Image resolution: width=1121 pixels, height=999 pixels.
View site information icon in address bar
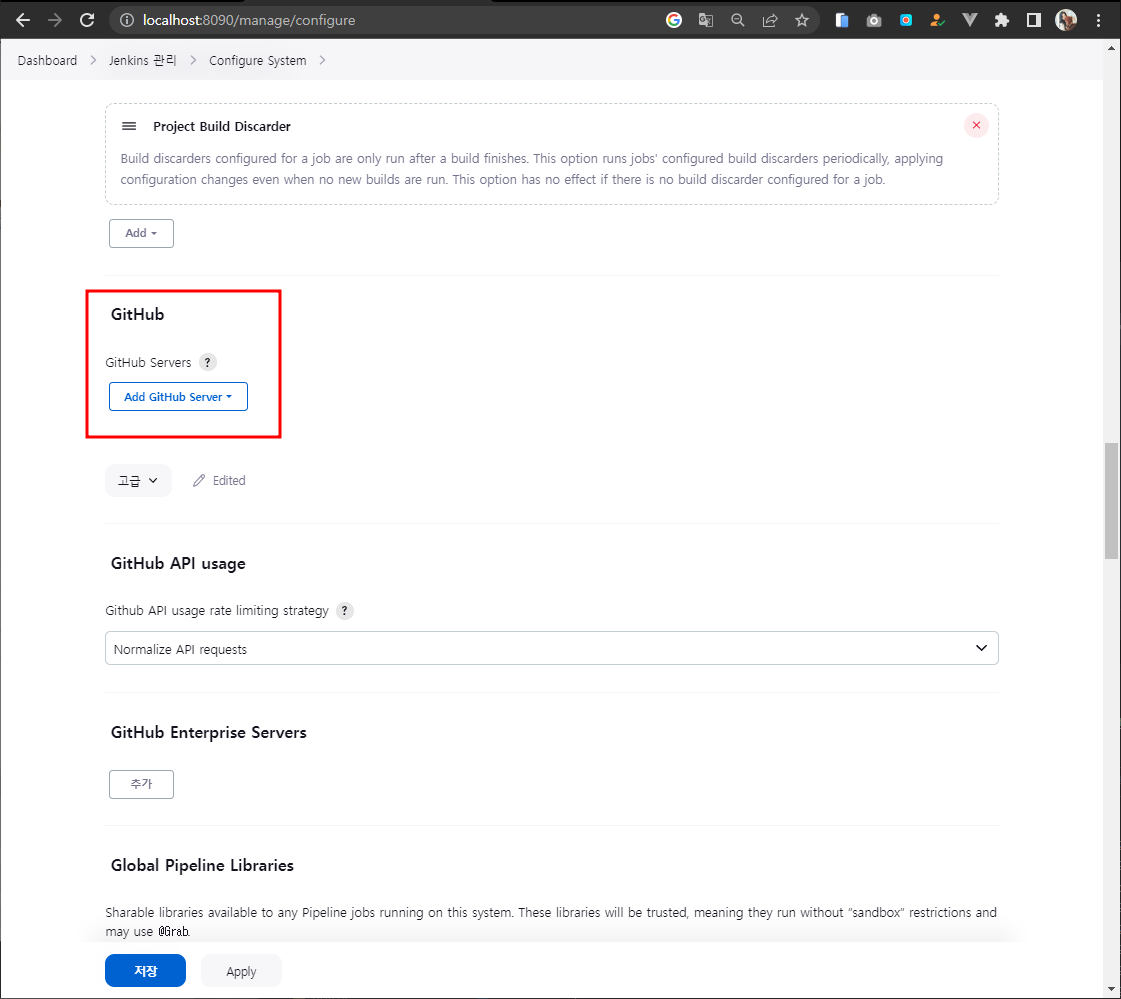(x=127, y=20)
